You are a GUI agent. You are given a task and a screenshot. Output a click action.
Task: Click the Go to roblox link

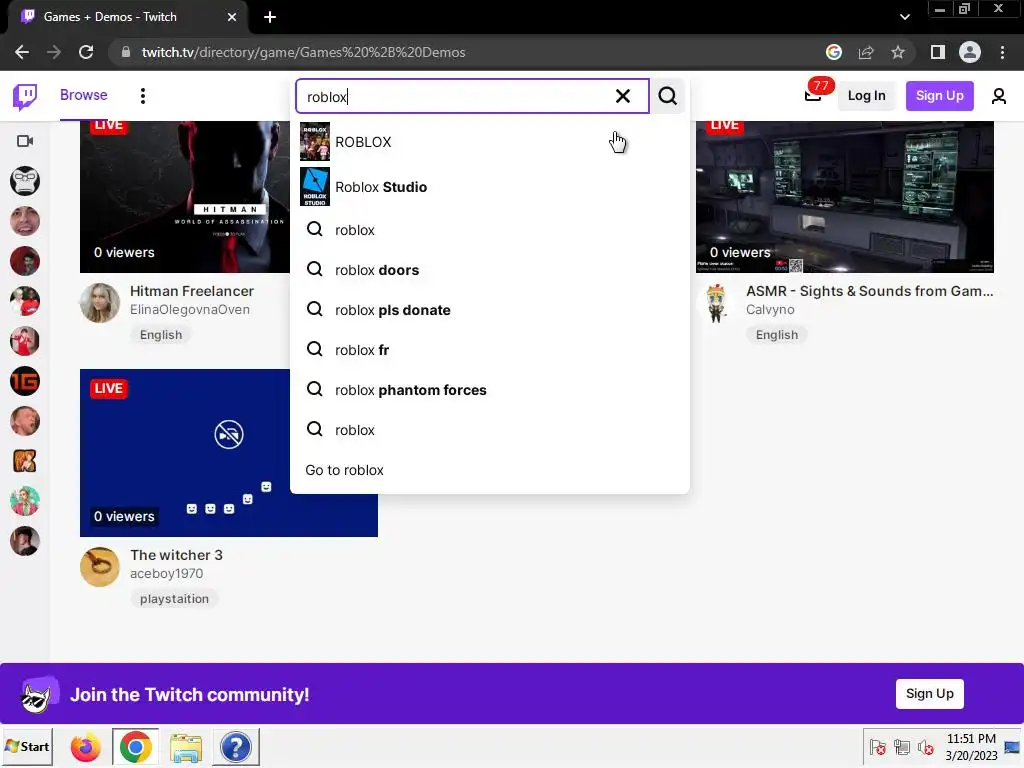(344, 470)
